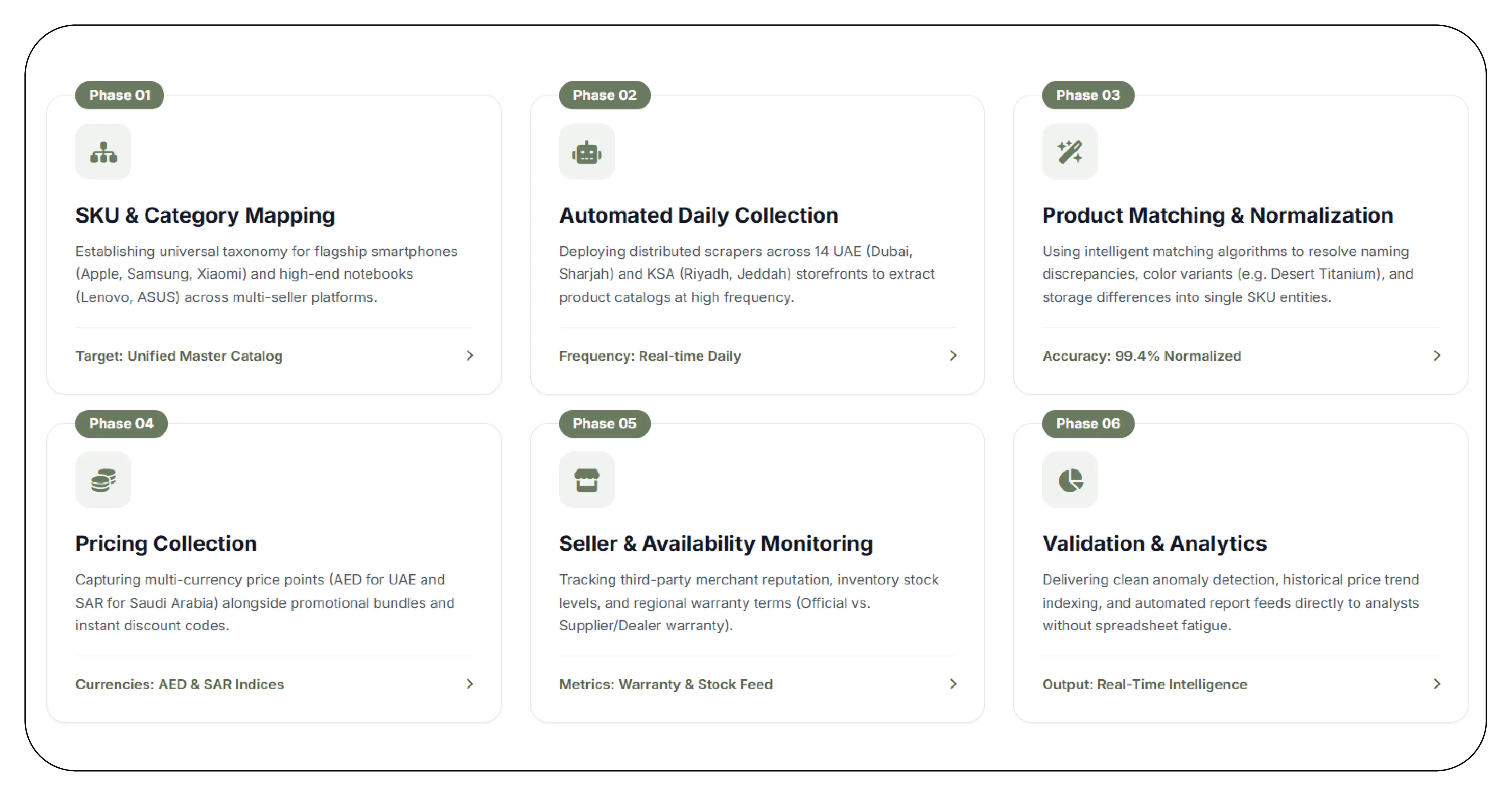Screen dimensions: 1512x796
Task: Open the arrow next to Metrics: Warranty & Stock Feed
Action: (953, 684)
